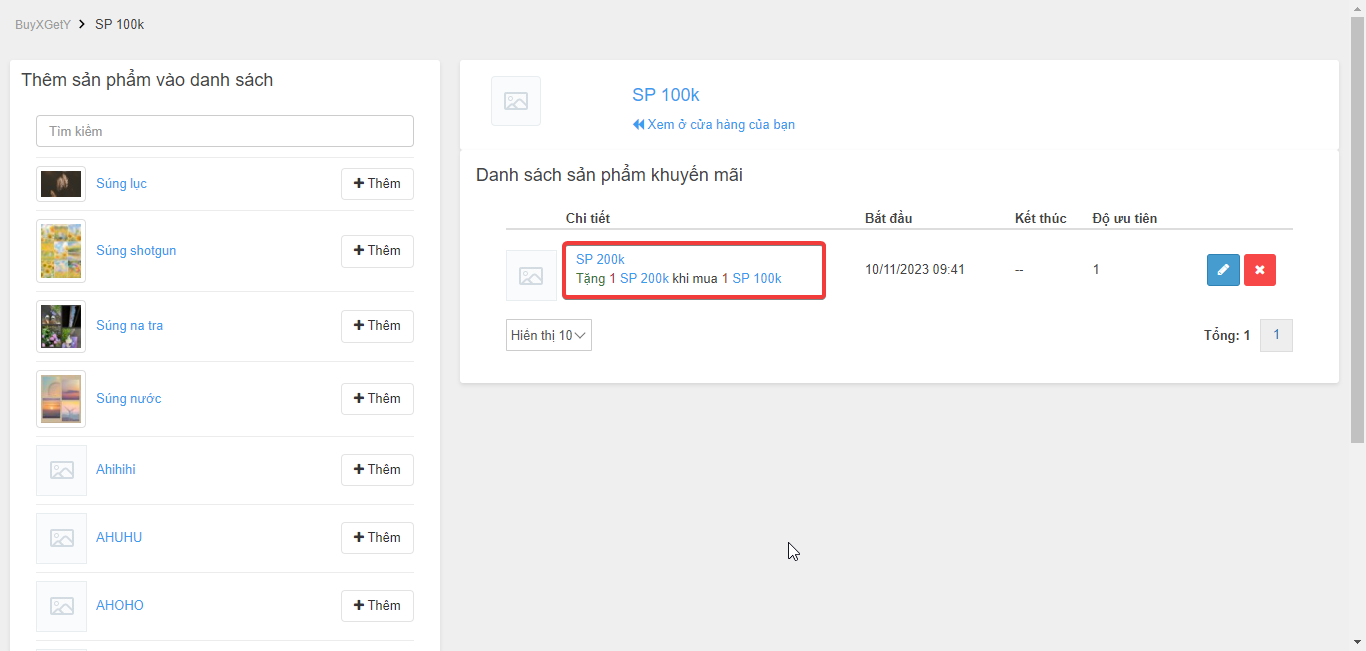The height and width of the screenshot is (651, 1366).
Task: Click the SP 100k breadcrumb item
Action: [120, 24]
